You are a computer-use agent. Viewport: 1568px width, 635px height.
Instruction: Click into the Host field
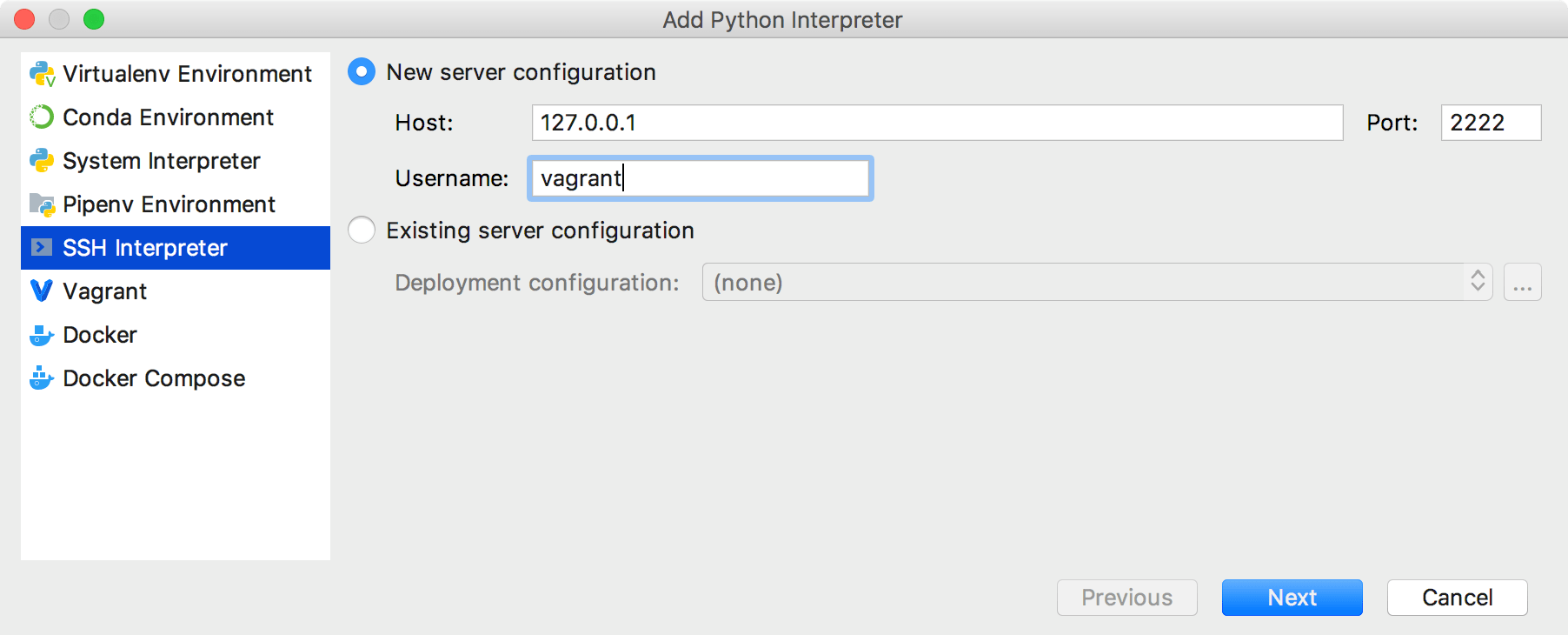click(x=937, y=123)
